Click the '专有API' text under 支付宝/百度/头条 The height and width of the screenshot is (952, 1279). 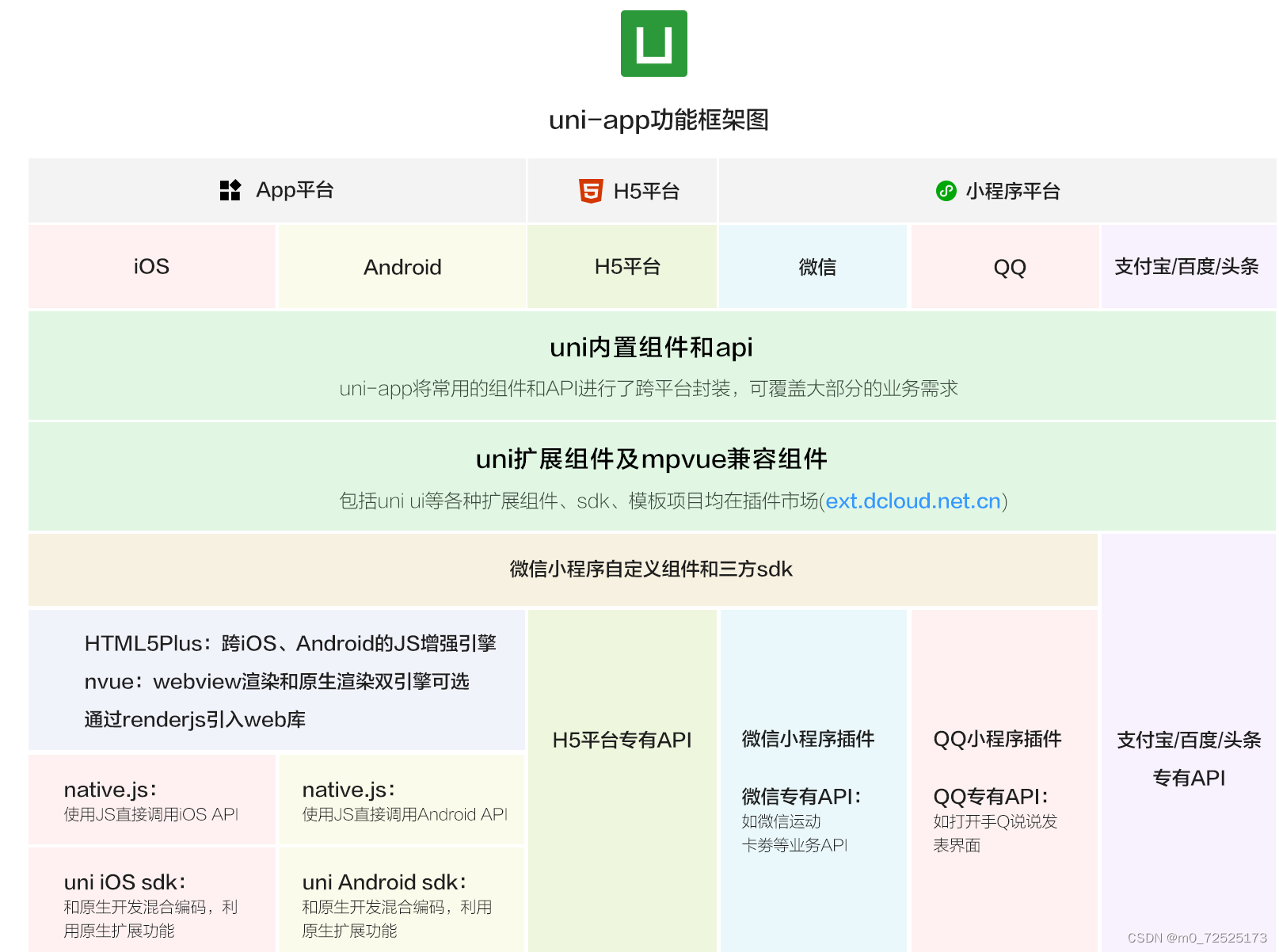tap(1189, 778)
